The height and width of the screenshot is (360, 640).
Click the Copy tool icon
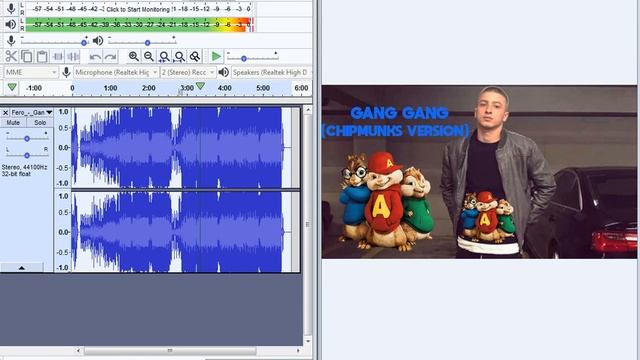point(27,56)
